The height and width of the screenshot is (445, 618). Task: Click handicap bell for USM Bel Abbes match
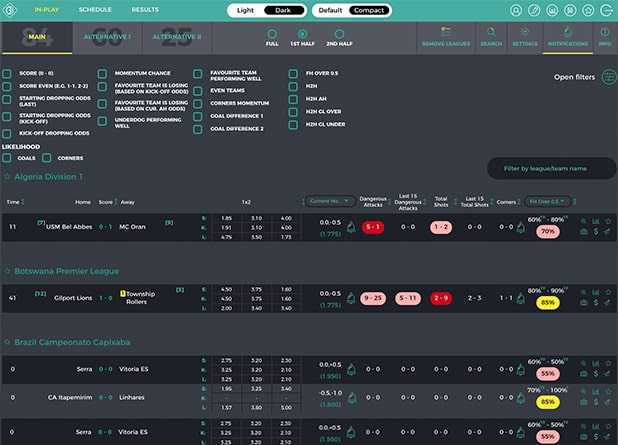[351, 227]
